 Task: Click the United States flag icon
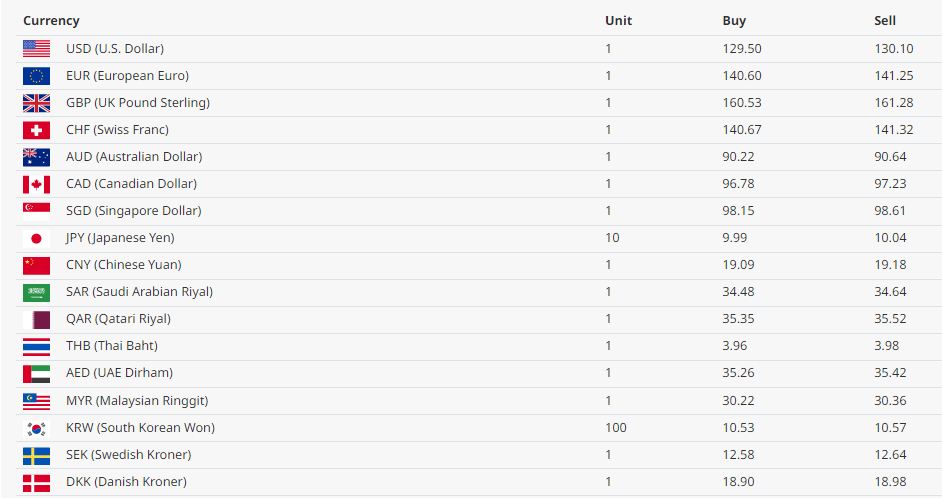[36, 49]
